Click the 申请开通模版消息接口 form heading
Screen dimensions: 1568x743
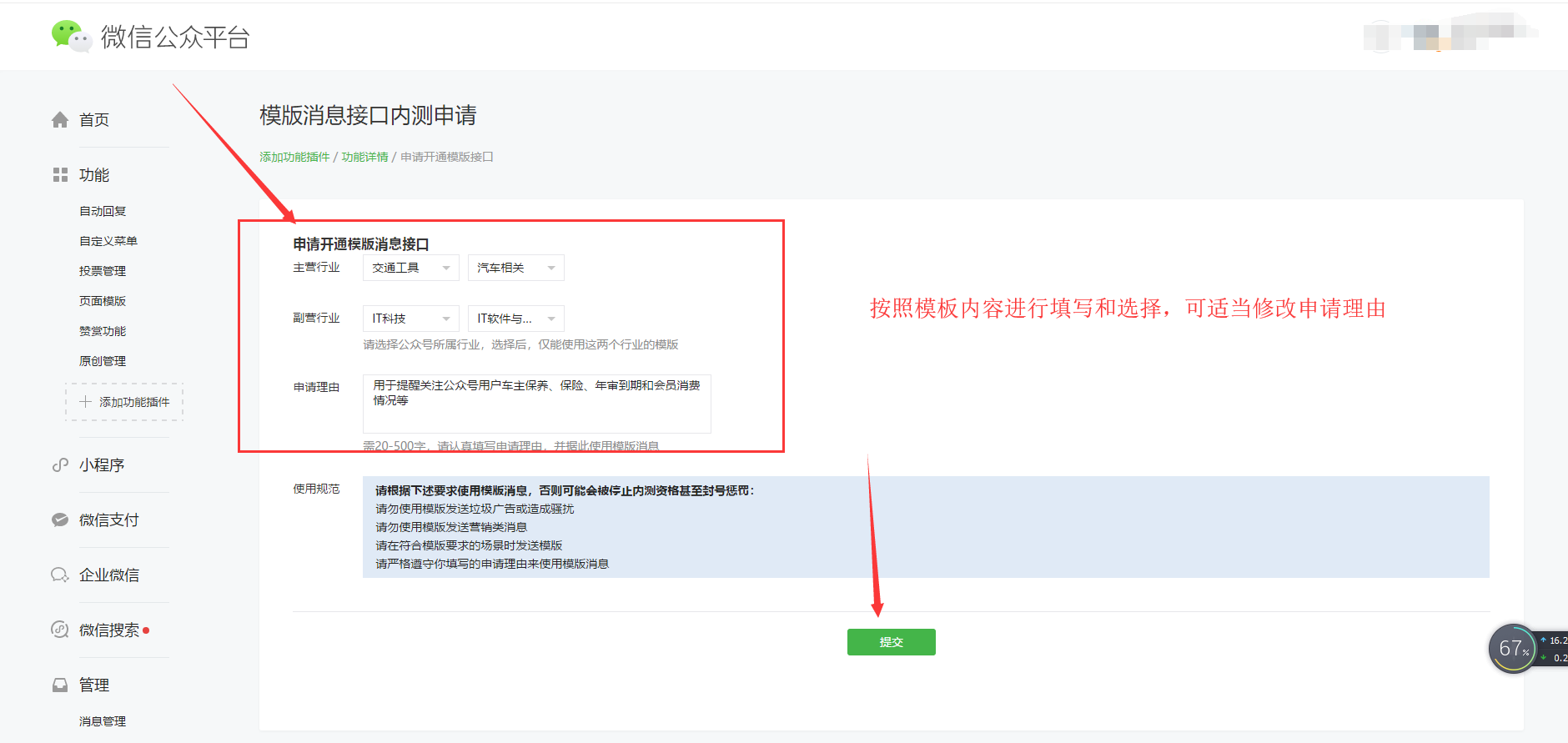[361, 244]
